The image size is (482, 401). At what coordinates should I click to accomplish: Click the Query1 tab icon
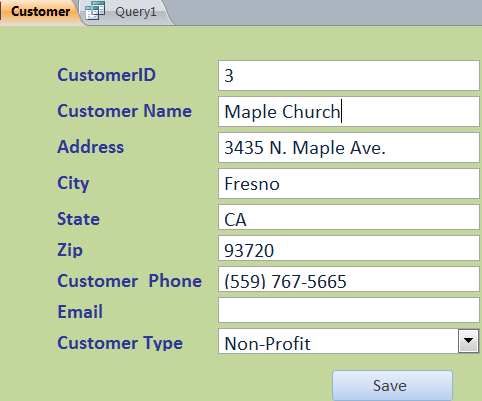95,11
